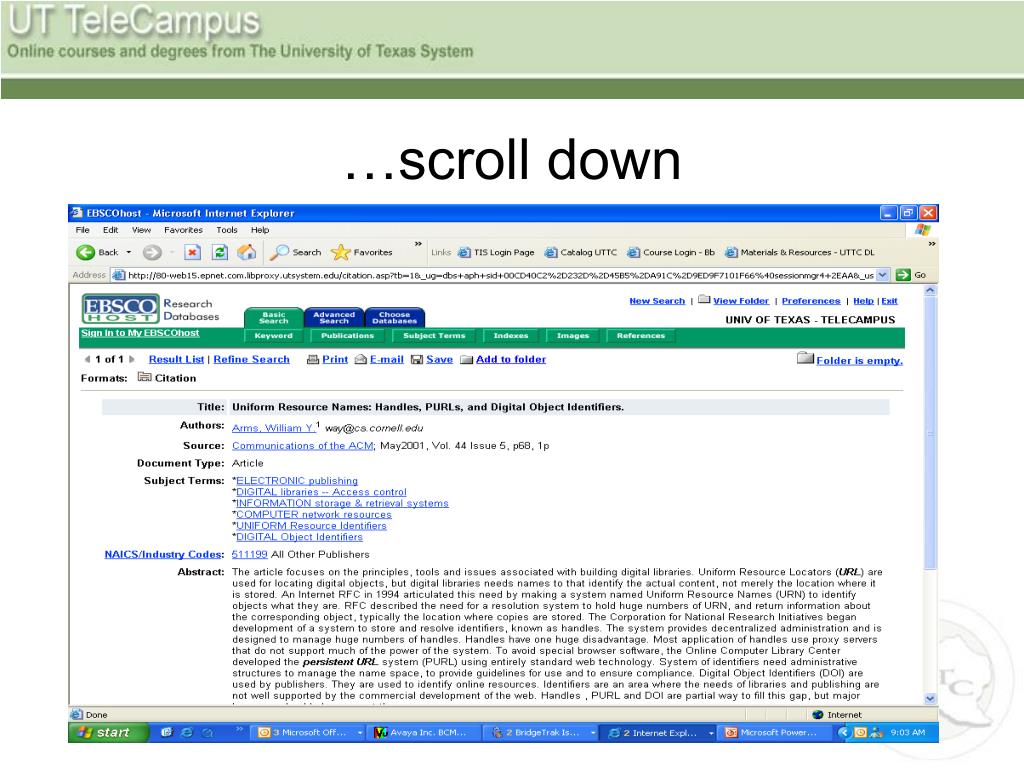The height and width of the screenshot is (768, 1024).
Task: Switch to Avaya Inc. BCM taskbar item
Action: [x=424, y=733]
